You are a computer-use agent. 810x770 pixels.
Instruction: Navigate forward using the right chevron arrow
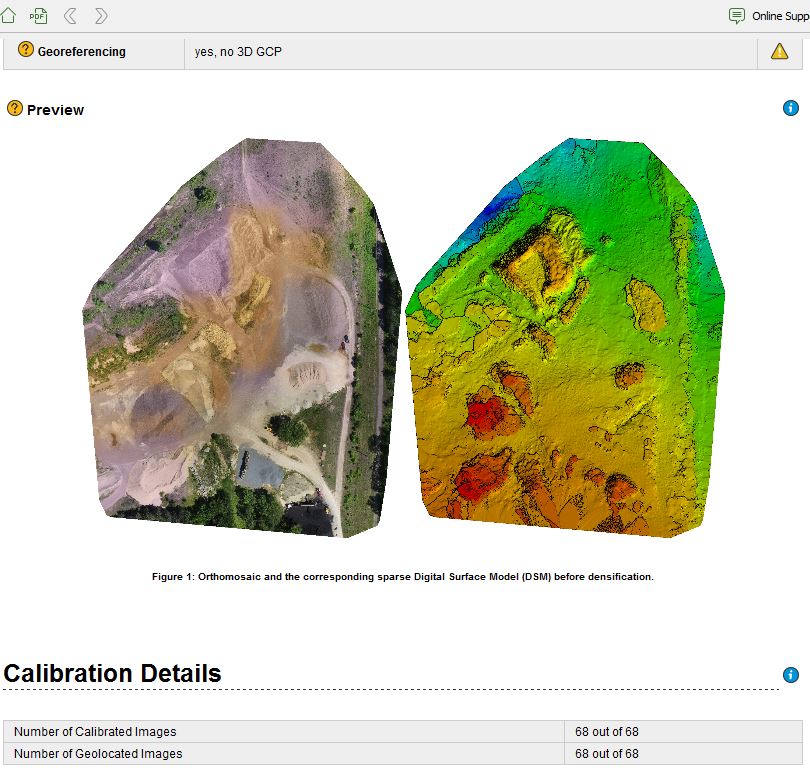[98, 15]
